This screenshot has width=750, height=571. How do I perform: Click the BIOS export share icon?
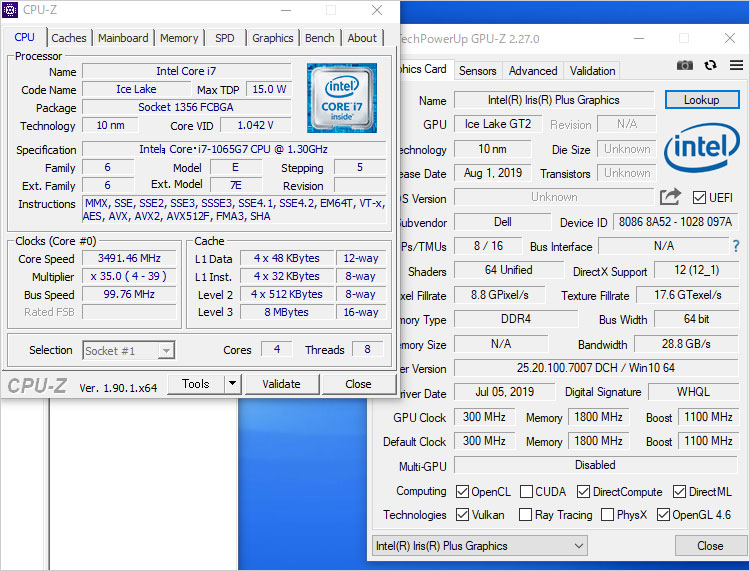[670, 197]
